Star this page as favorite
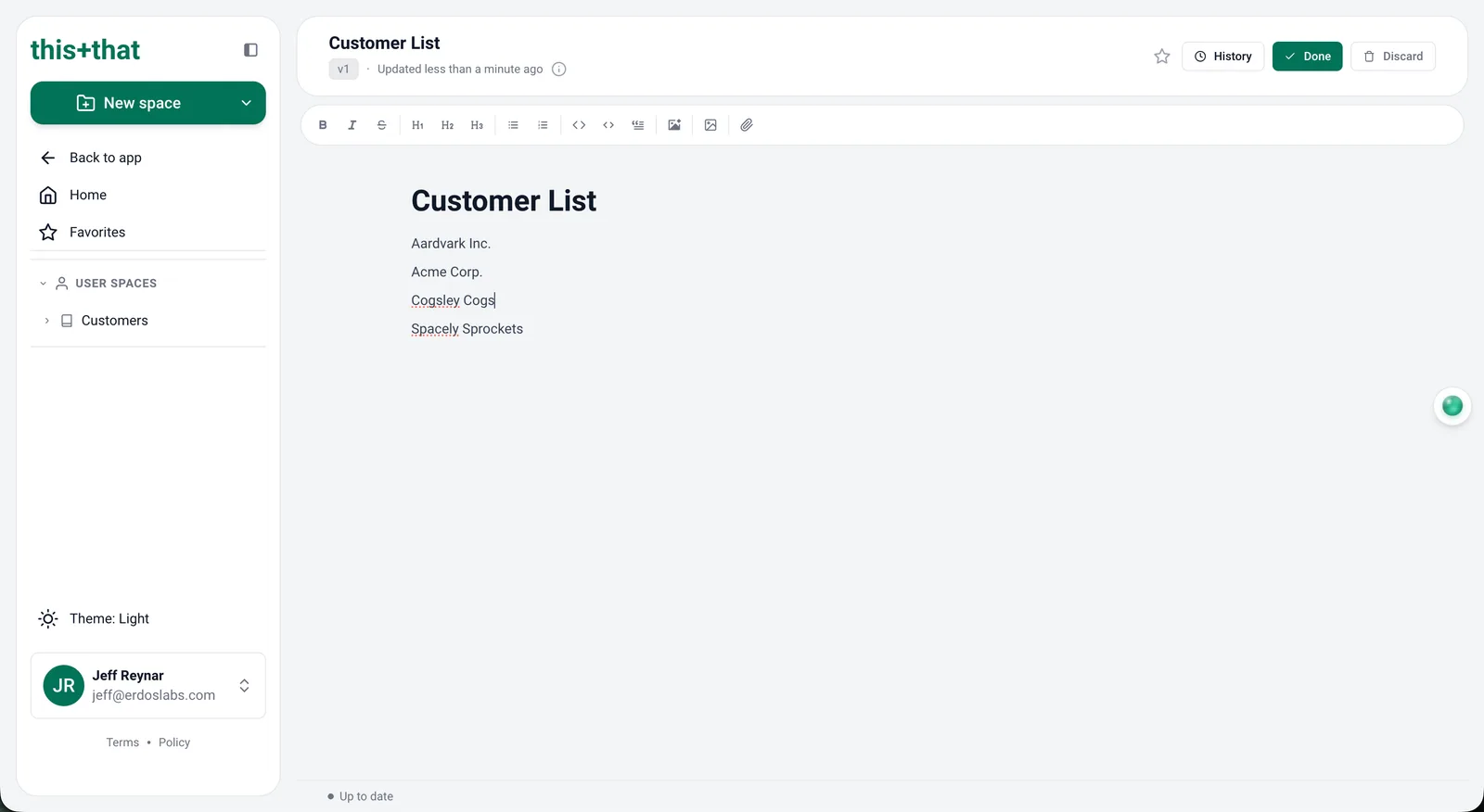Viewport: 1484px width, 812px height. coord(1162,57)
